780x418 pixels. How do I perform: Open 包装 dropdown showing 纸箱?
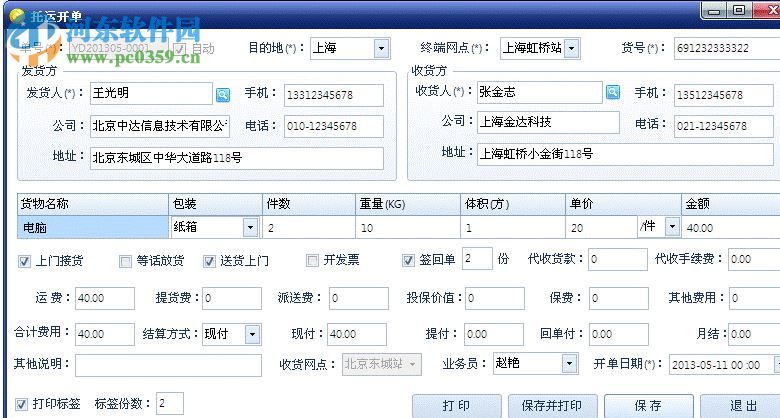(250, 227)
